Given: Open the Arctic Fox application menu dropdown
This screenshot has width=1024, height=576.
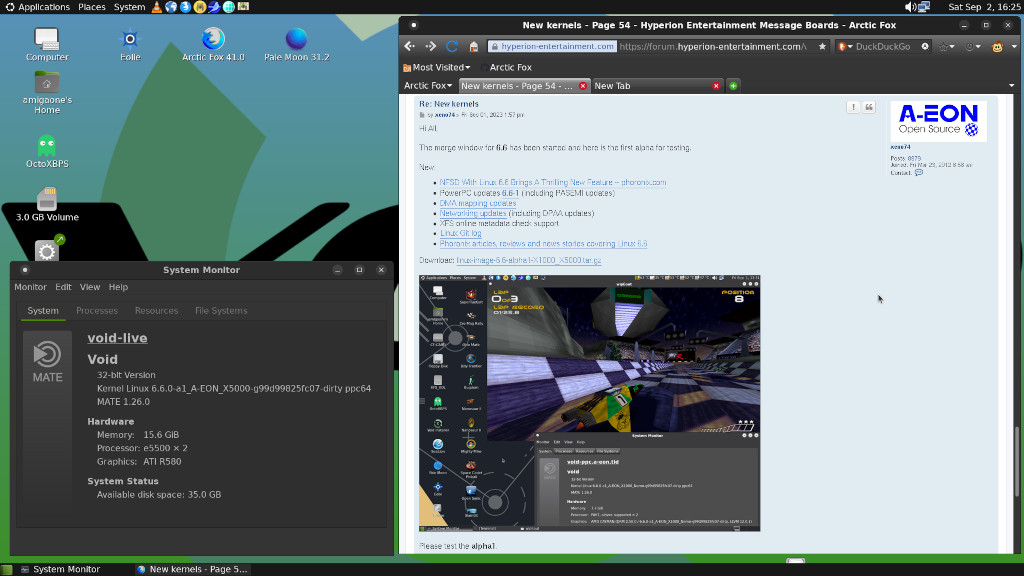Looking at the screenshot, I should [x=428, y=86].
